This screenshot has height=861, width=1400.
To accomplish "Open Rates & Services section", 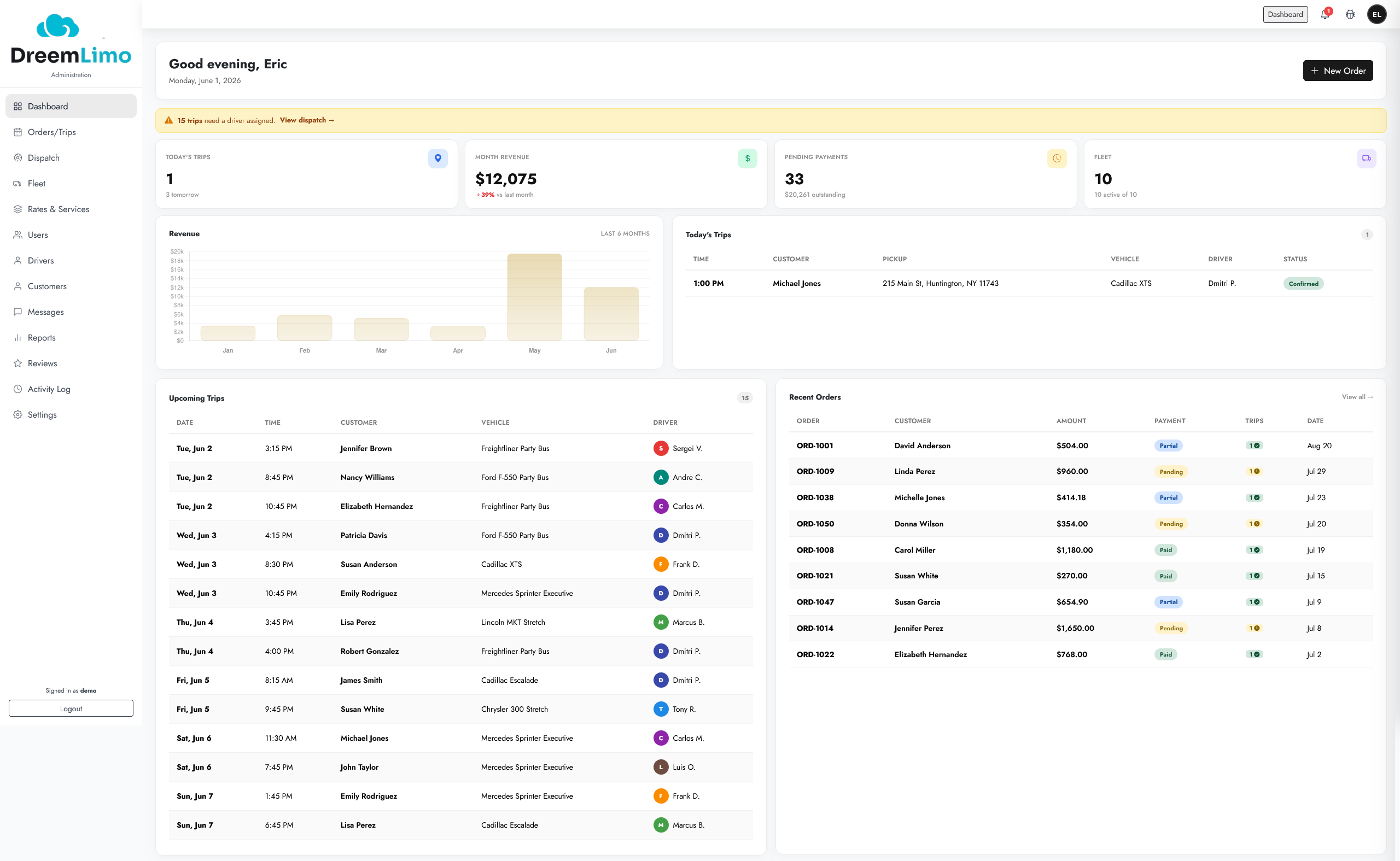I will pos(71,209).
